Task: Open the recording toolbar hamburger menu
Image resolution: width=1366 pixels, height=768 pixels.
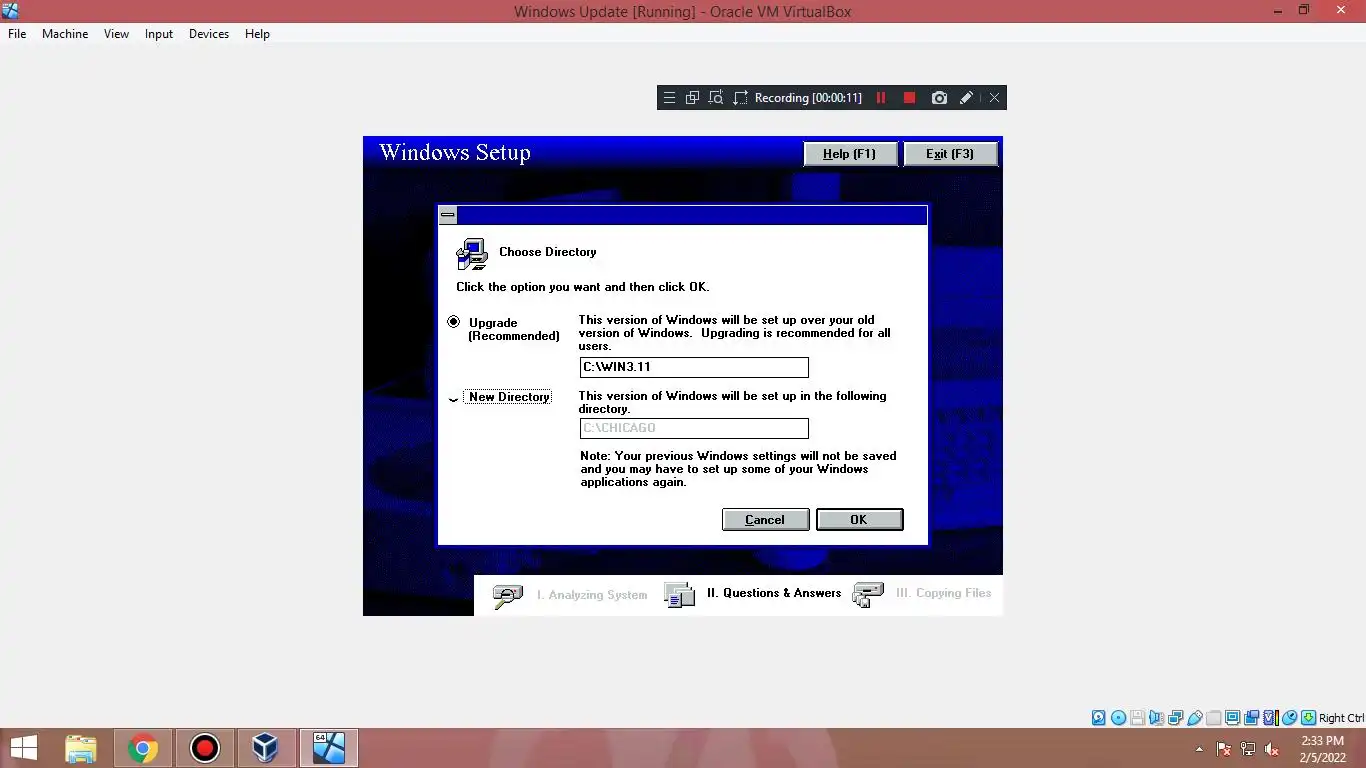Action: [669, 98]
